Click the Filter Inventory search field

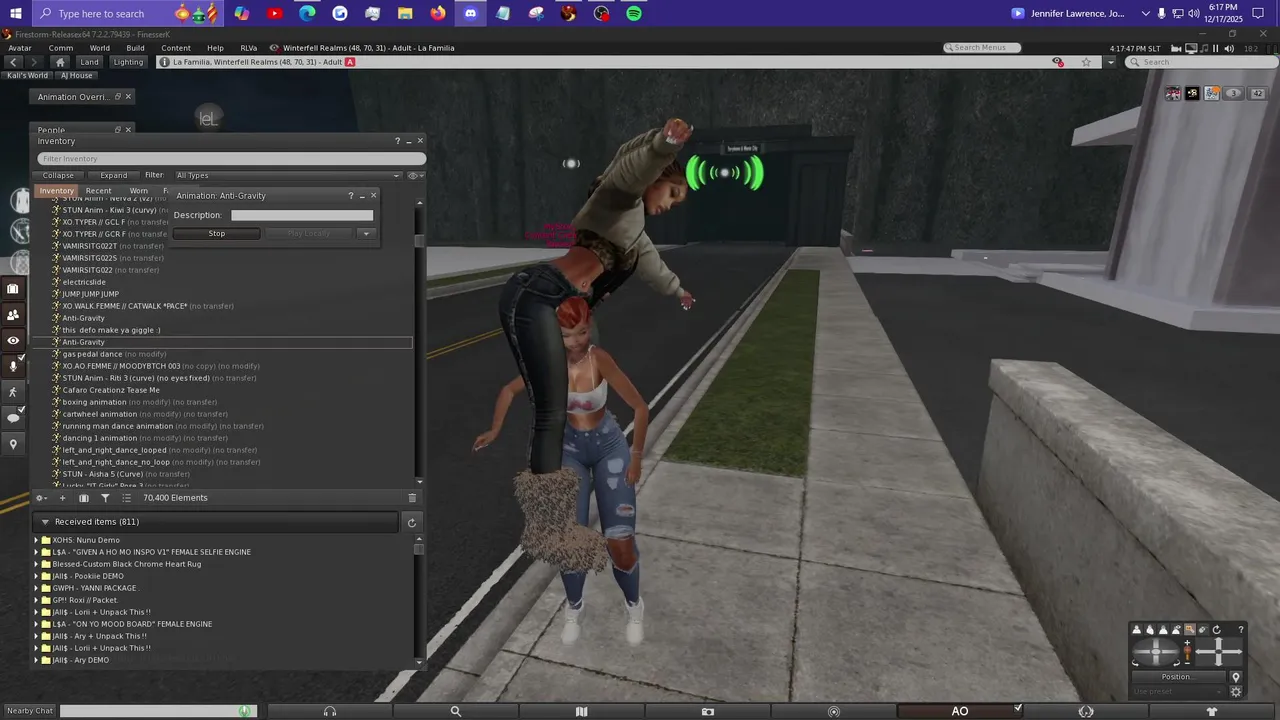[232, 159]
